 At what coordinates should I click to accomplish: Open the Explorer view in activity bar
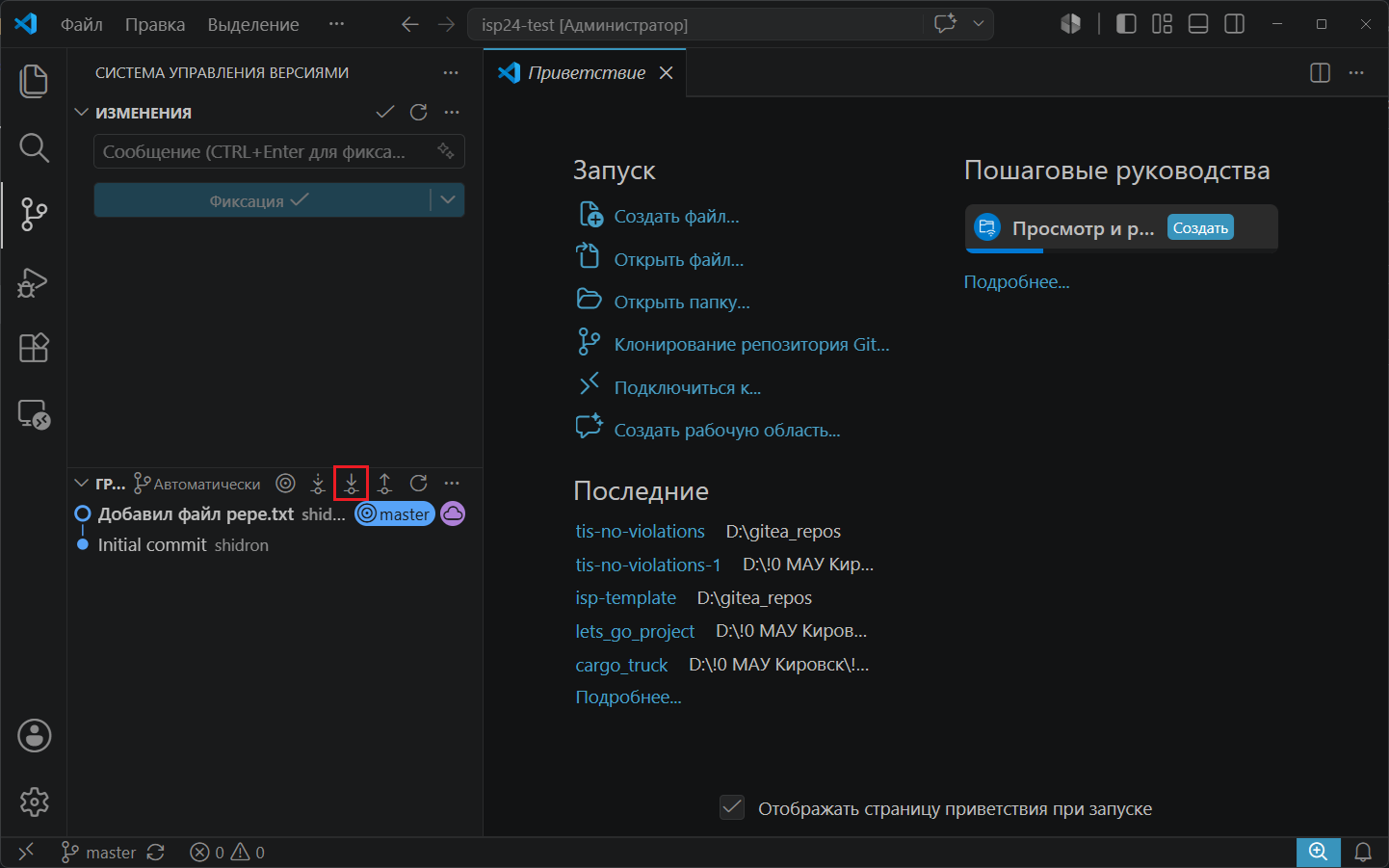tap(34, 81)
